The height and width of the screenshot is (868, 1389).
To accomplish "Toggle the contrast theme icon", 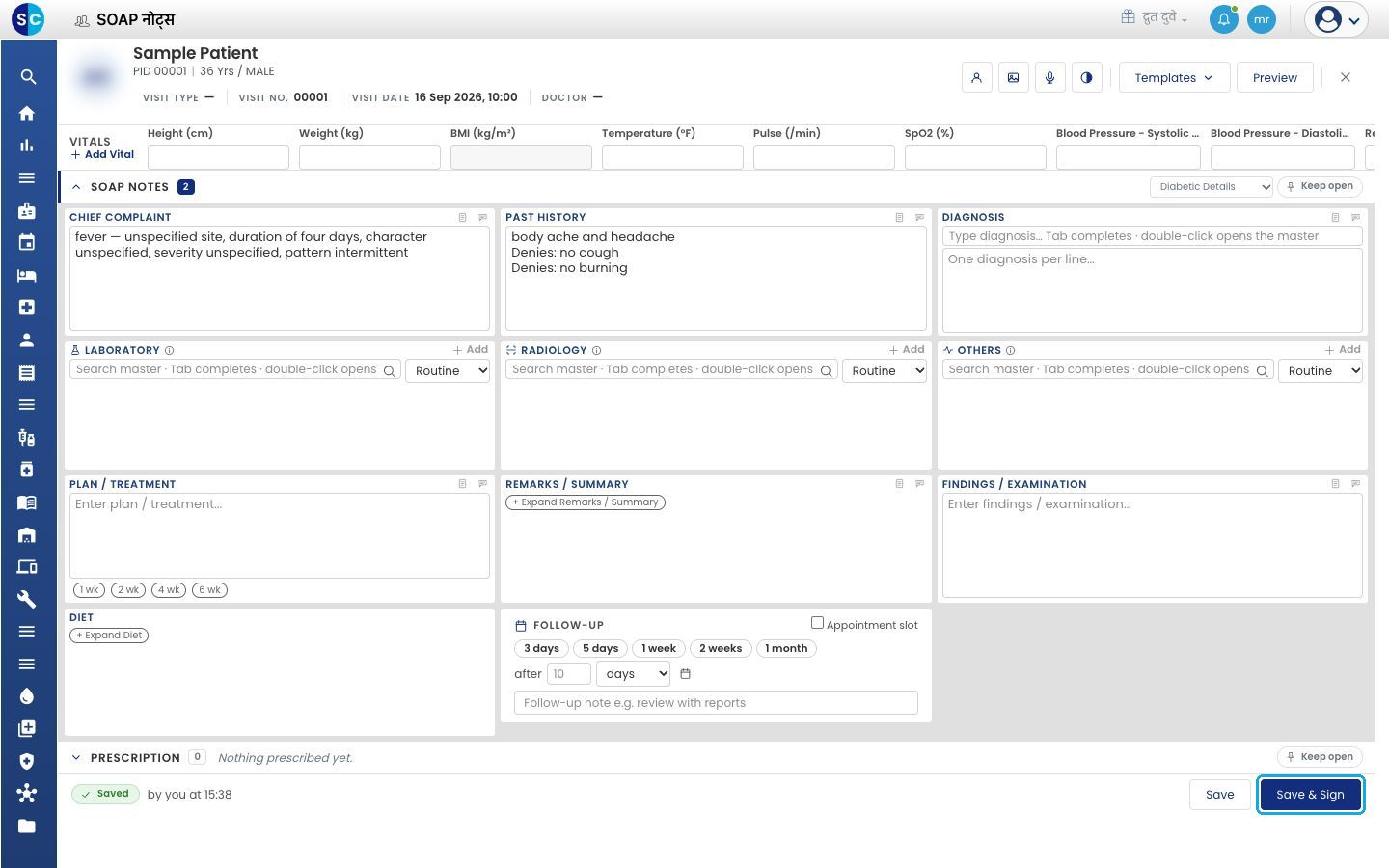I will [x=1086, y=78].
